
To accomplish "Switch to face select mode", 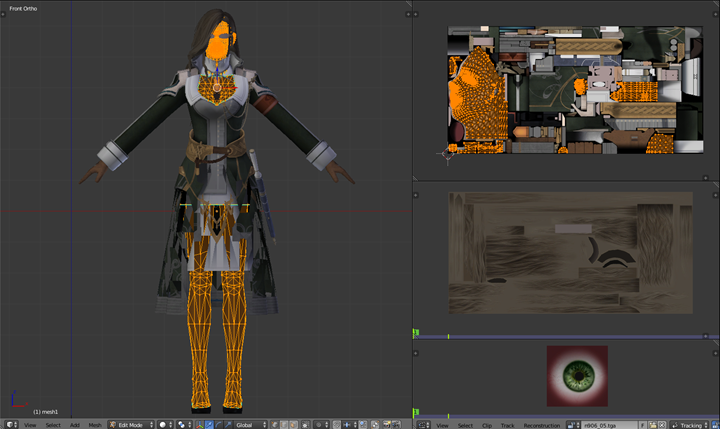I will tap(293, 424).
